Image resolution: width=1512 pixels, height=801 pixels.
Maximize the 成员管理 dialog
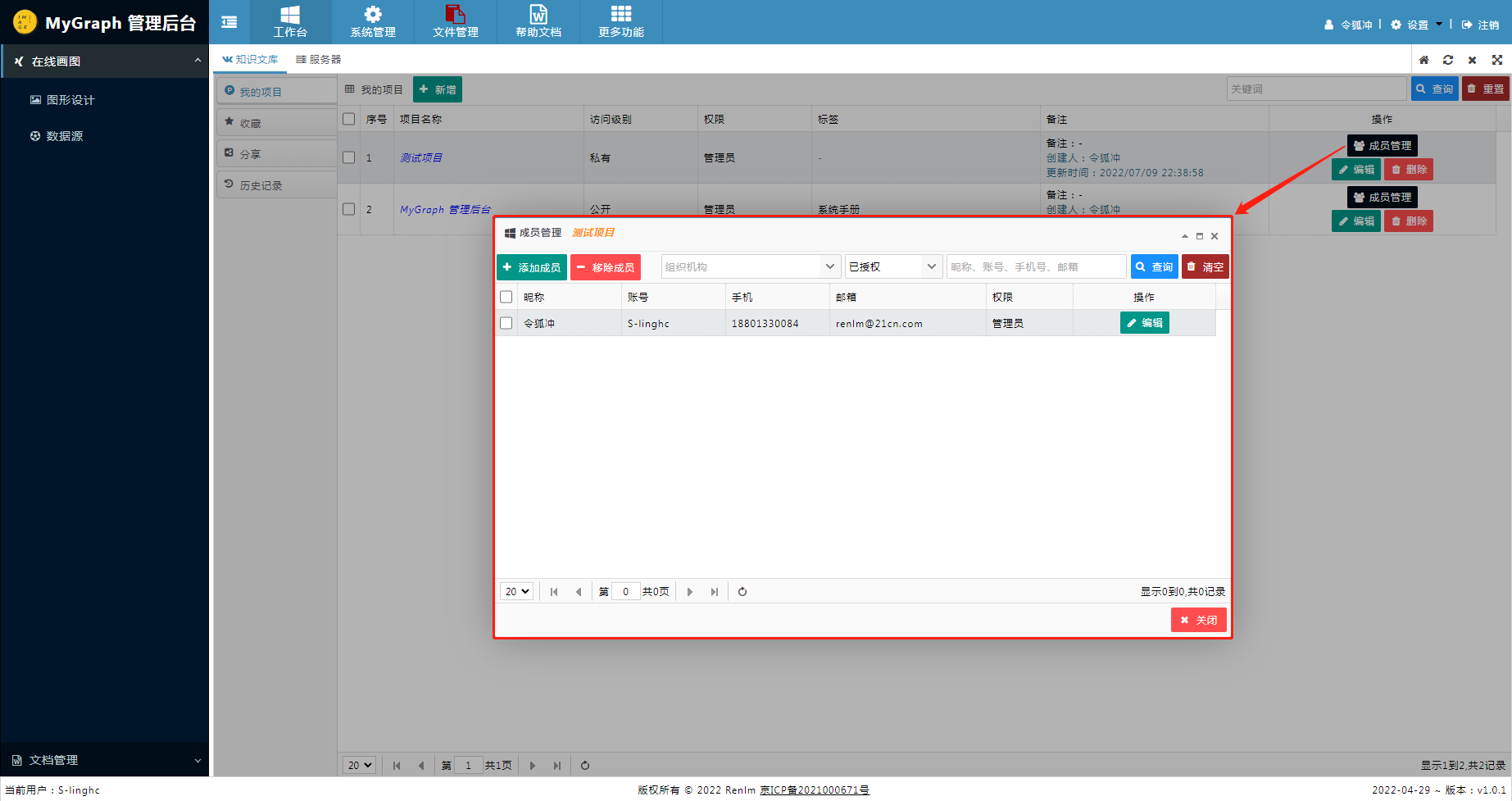pos(1200,236)
